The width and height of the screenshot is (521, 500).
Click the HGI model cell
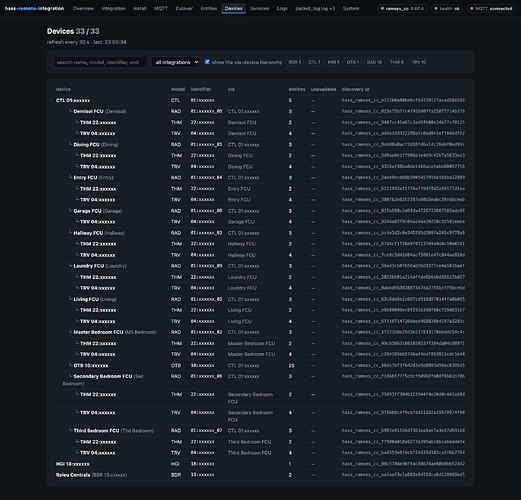click(x=175, y=464)
